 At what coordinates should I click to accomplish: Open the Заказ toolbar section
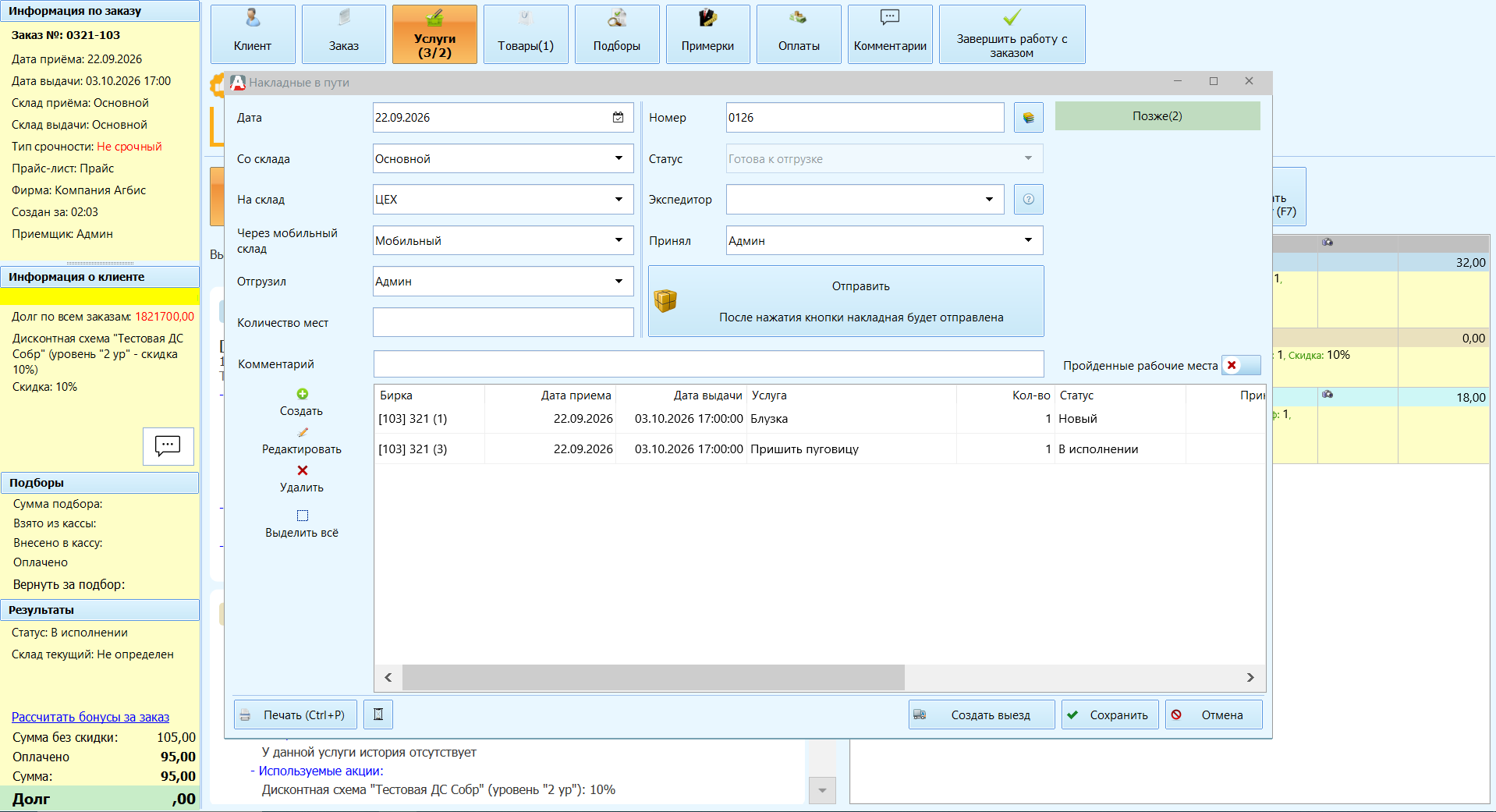tap(344, 34)
